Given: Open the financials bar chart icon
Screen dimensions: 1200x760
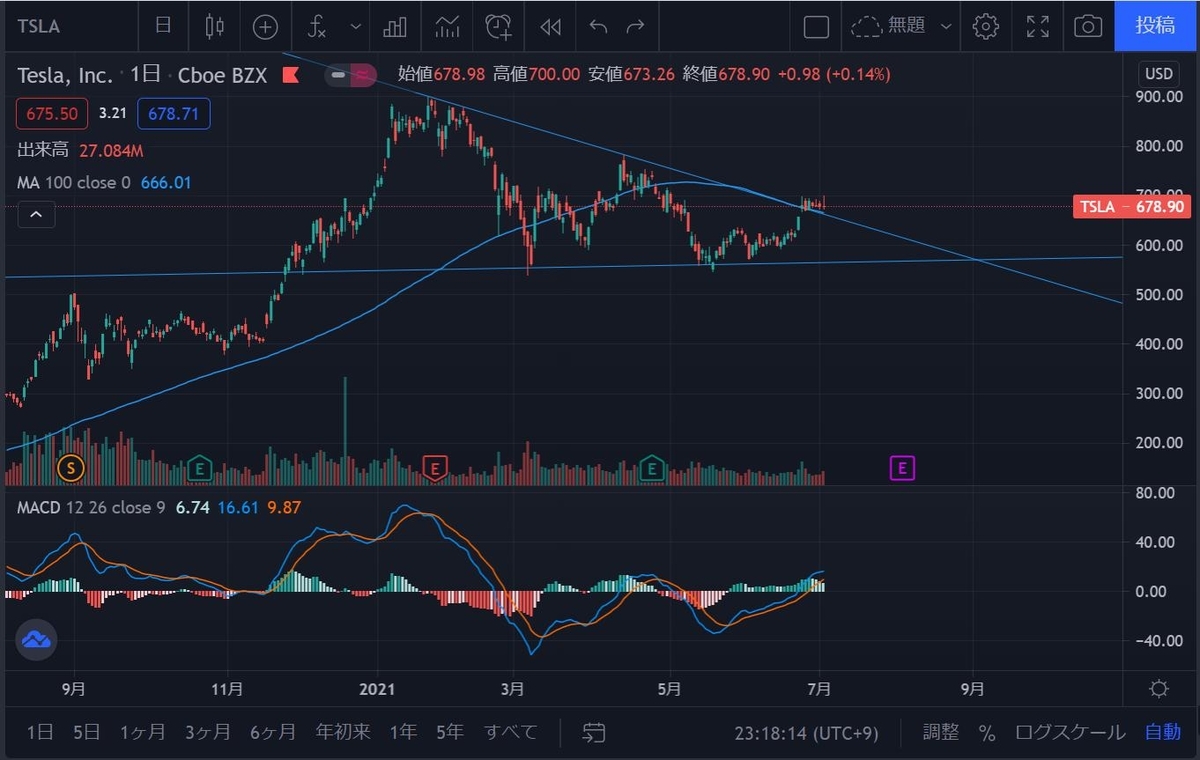Looking at the screenshot, I should point(395,26).
